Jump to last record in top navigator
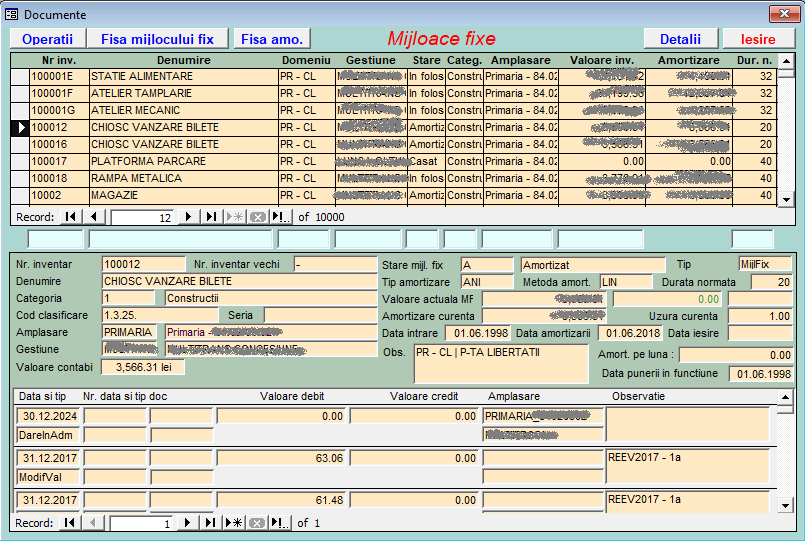Screen dimensions: 805x541 210,217
